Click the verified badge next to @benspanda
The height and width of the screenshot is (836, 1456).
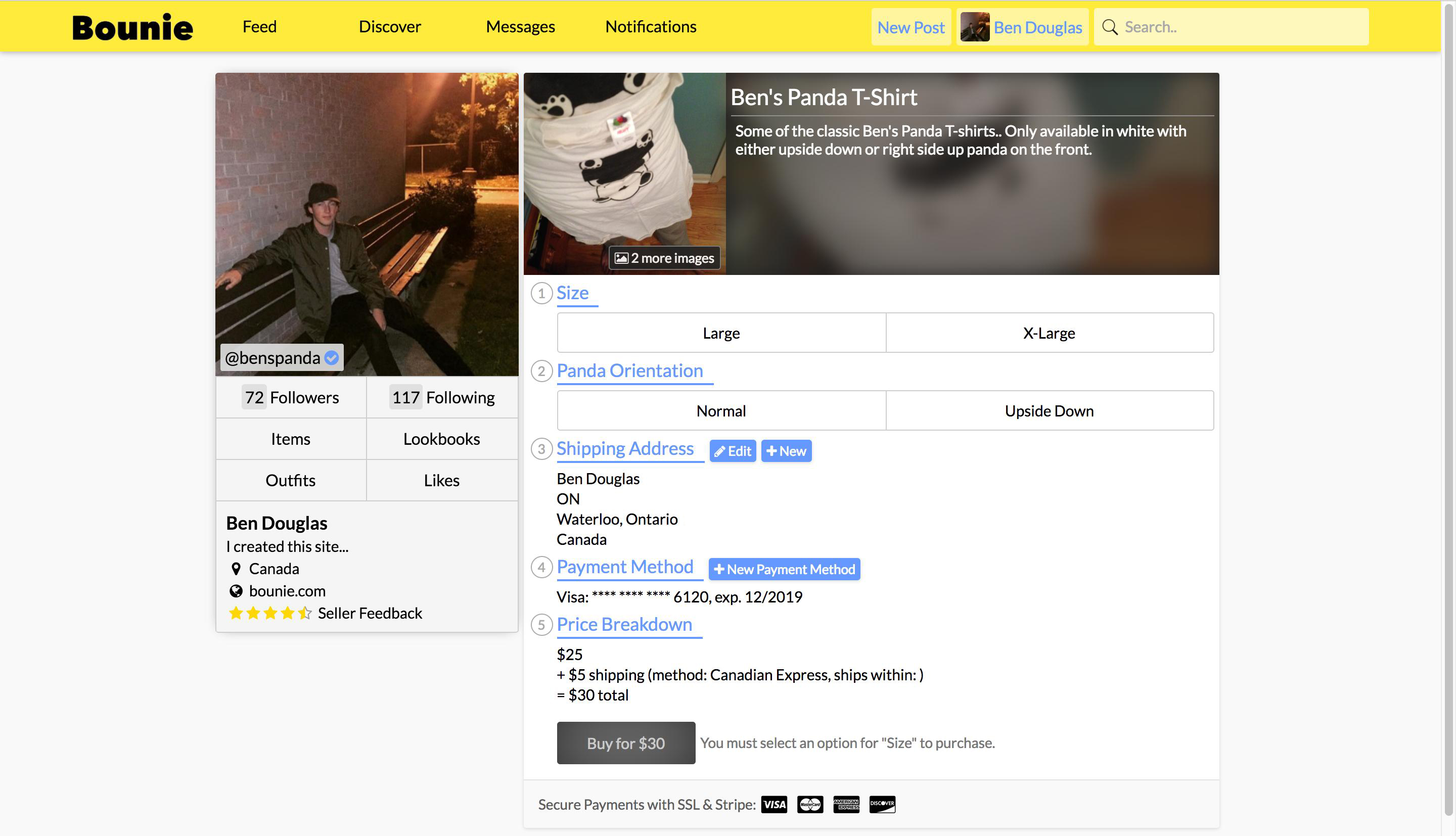click(x=331, y=358)
